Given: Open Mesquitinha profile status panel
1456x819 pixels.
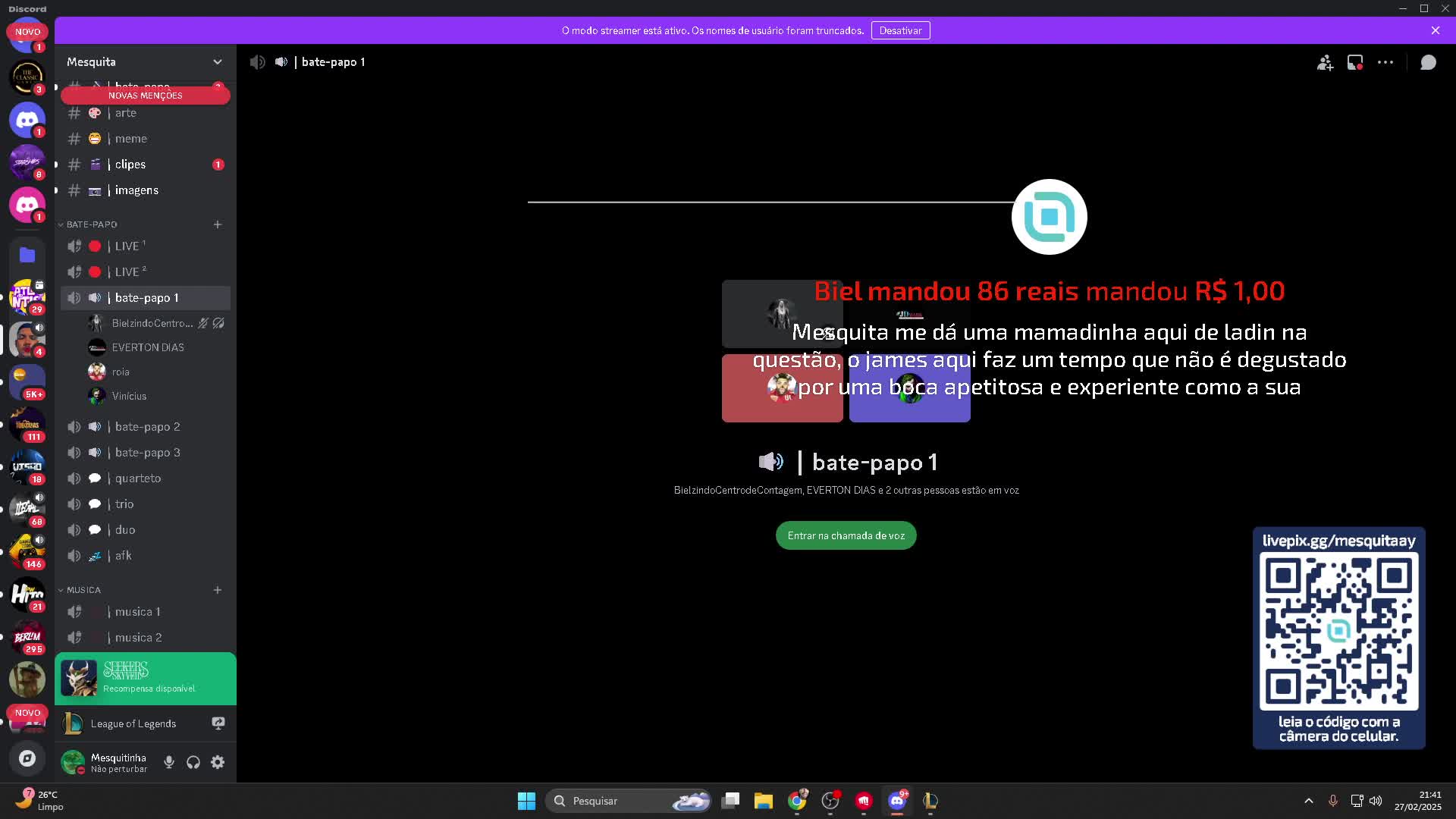Looking at the screenshot, I should tap(106, 762).
